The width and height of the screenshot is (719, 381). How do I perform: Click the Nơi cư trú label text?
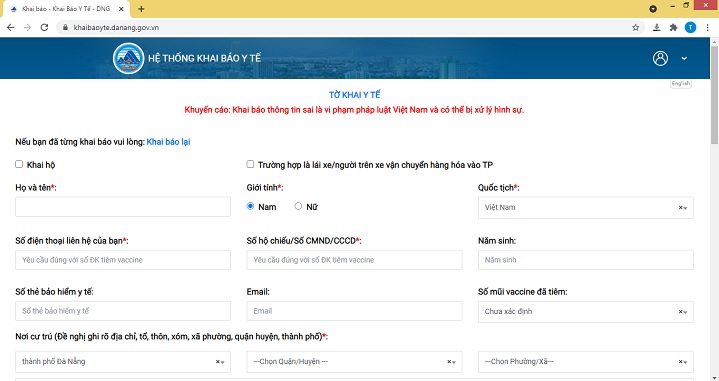[171, 337]
